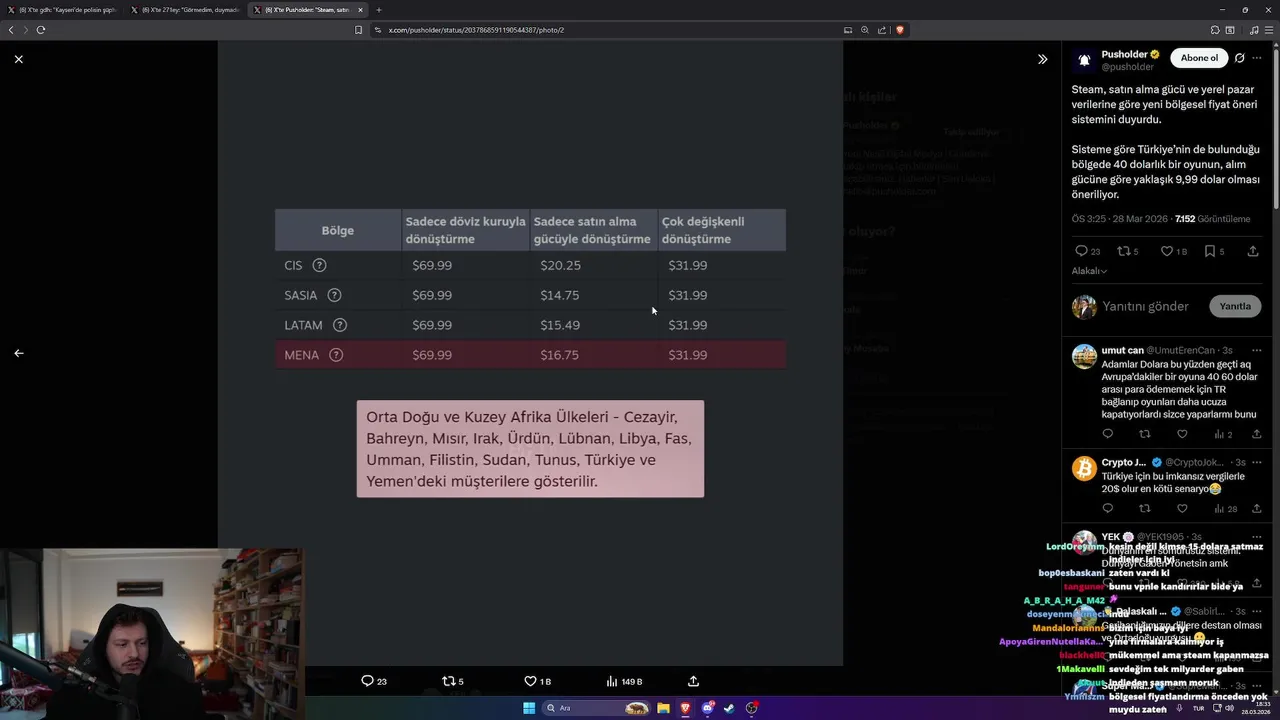Click the address bar URL x.com/pusholder
The height and width of the screenshot is (720, 1280).
click(476, 30)
